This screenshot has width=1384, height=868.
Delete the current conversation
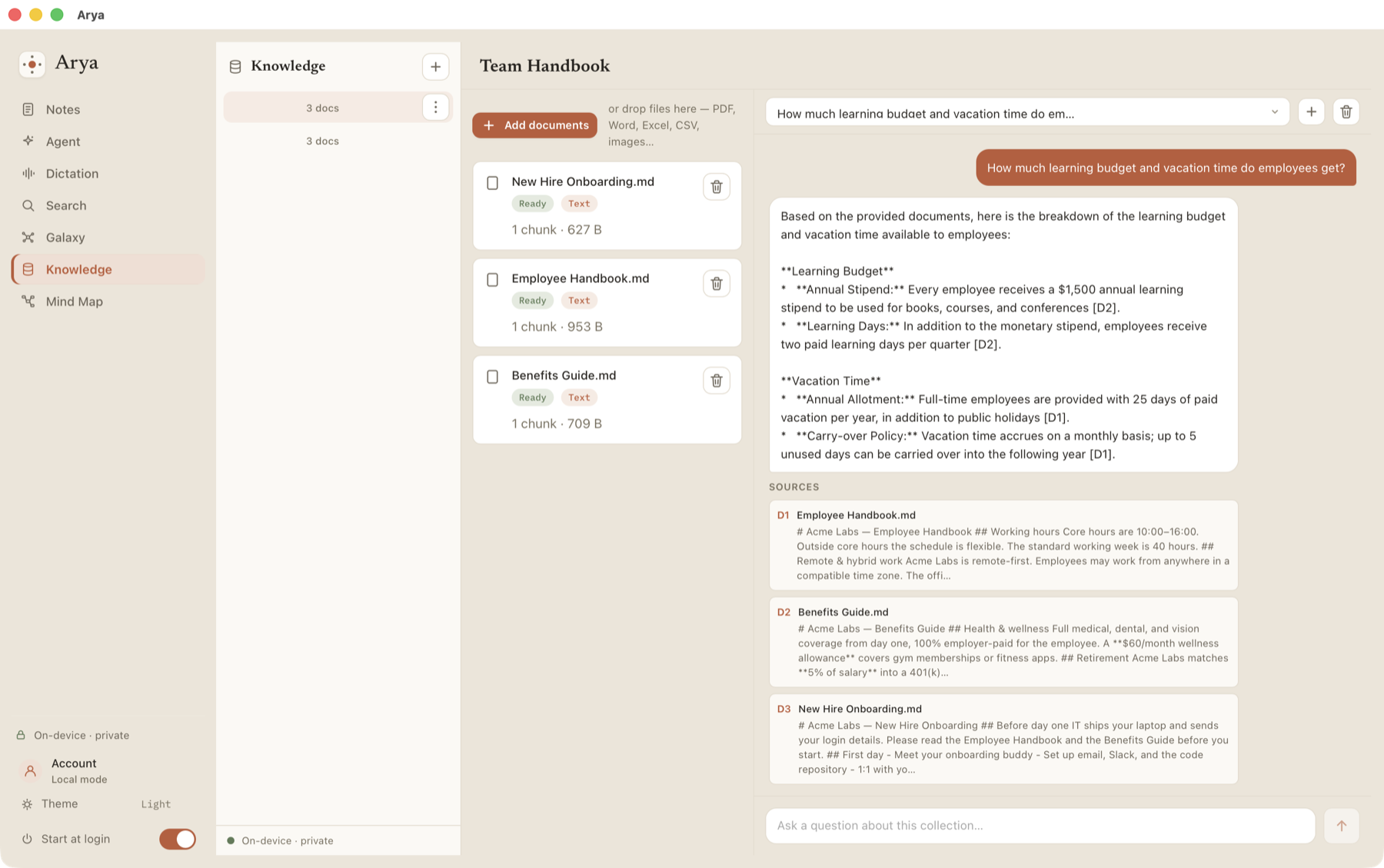click(x=1346, y=112)
